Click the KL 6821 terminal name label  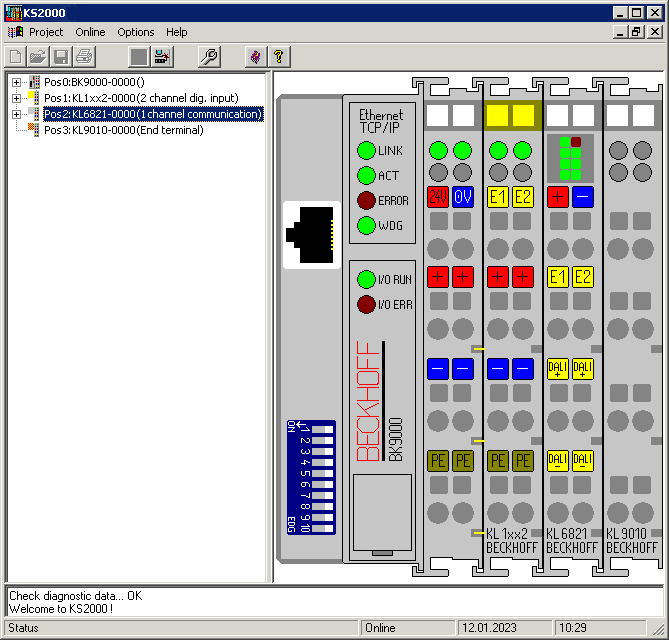[567, 533]
